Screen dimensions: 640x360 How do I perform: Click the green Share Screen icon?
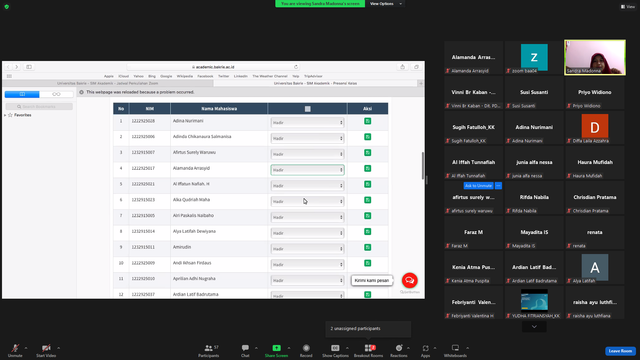[276, 348]
